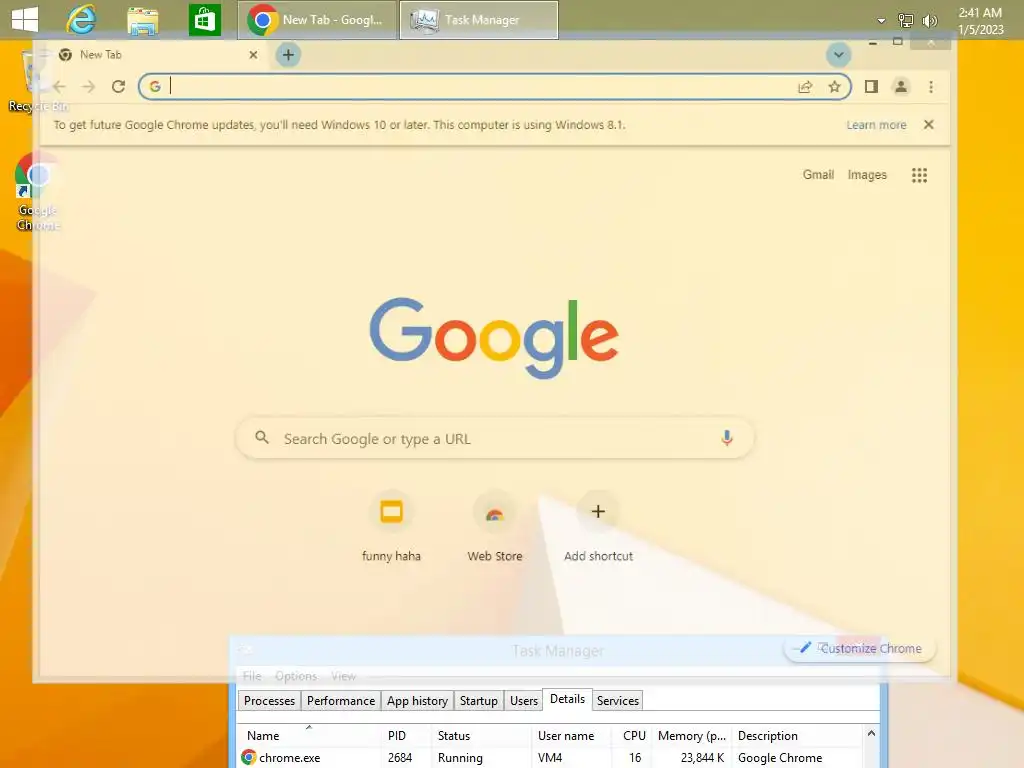The width and height of the screenshot is (1024, 768).
Task: Open Task Manager File menu
Action: click(x=252, y=676)
